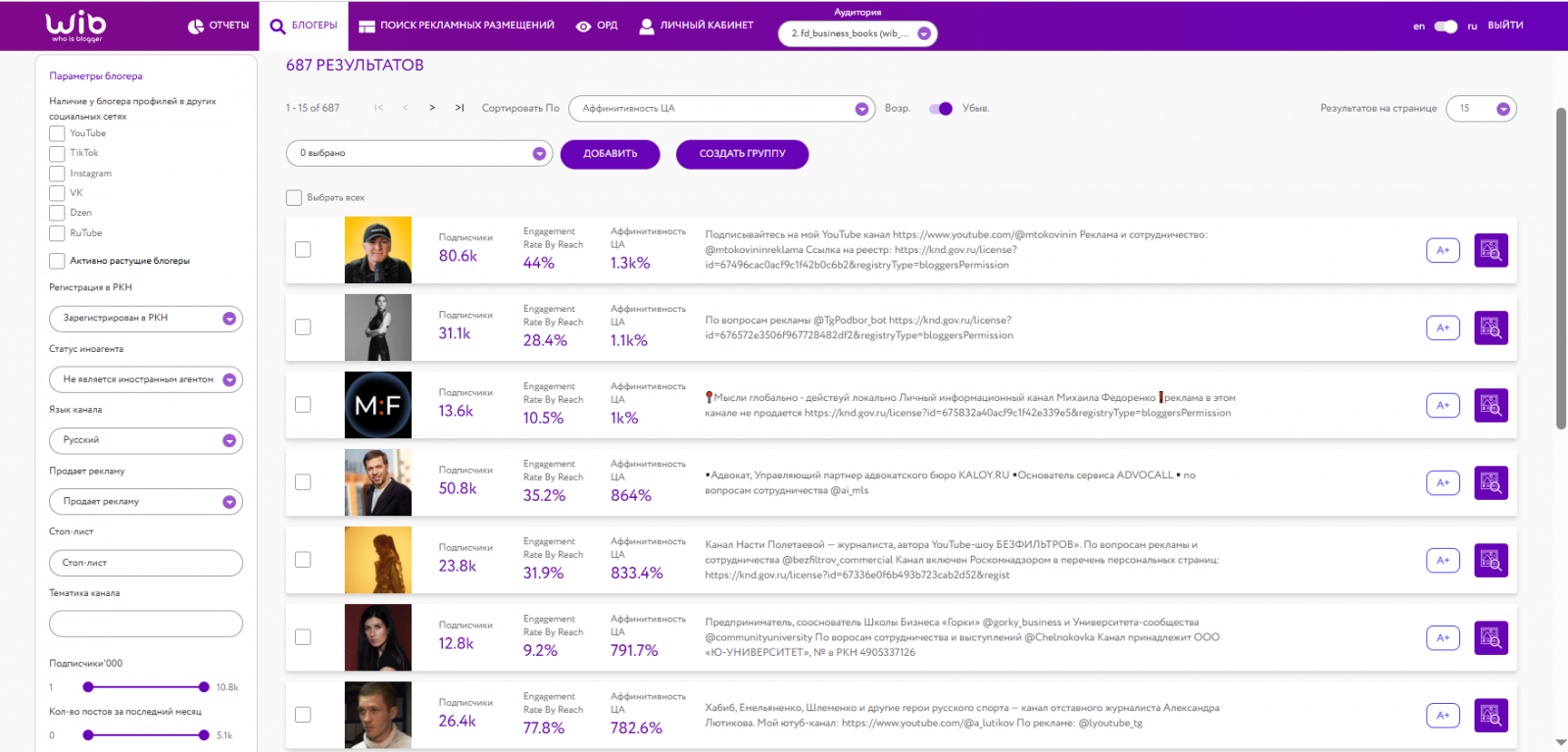Open results per page dropdown showing 15
The width and height of the screenshot is (1568, 752).
(1481, 109)
